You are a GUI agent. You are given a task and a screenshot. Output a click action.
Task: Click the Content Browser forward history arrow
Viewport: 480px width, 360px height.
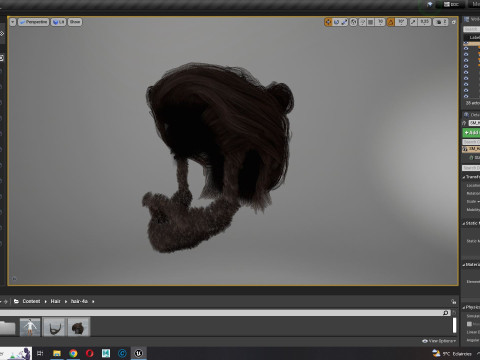(6, 301)
